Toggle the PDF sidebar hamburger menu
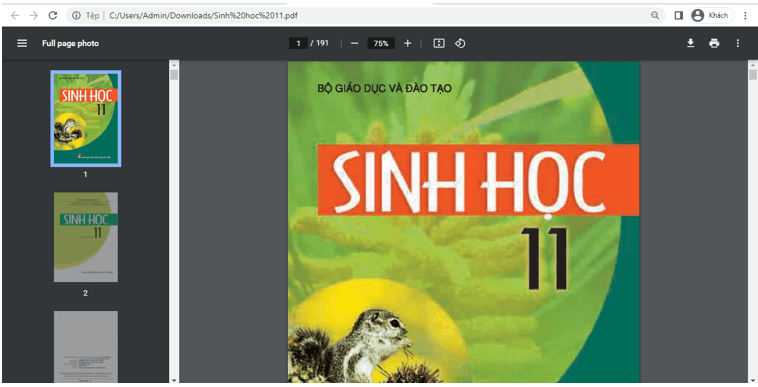 pyautogui.click(x=22, y=43)
